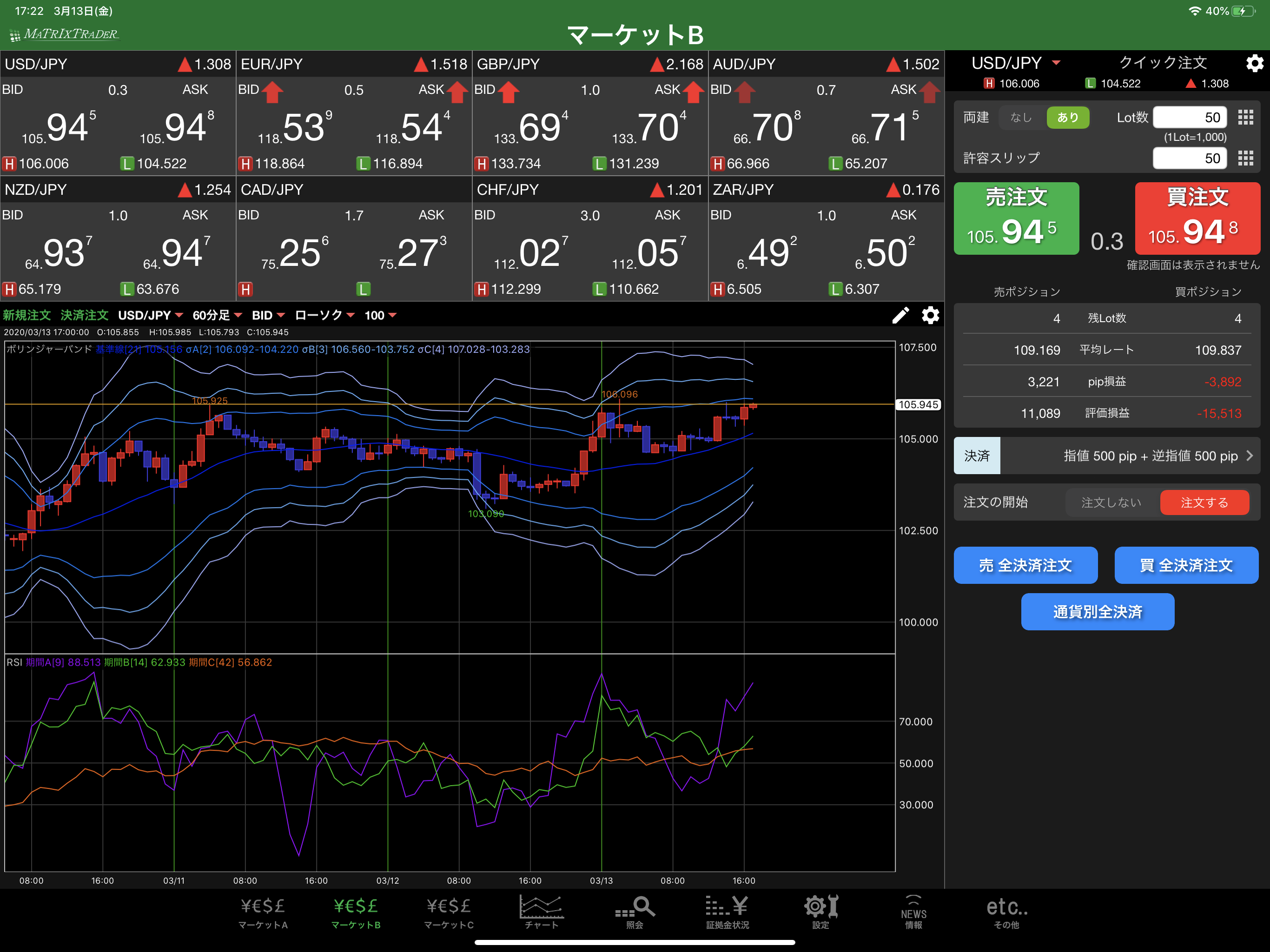Open the BID price type dropdown

tap(268, 315)
